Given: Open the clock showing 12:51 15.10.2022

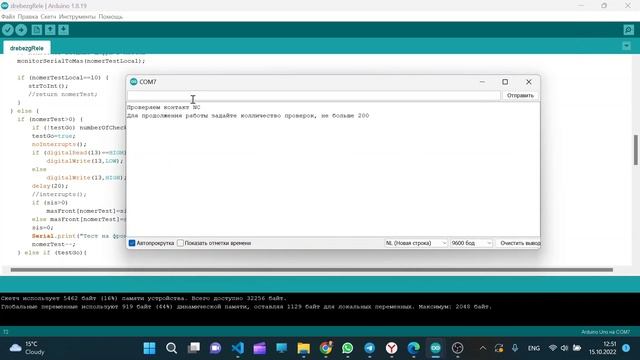Looking at the screenshot, I should pyautogui.click(x=602, y=348).
